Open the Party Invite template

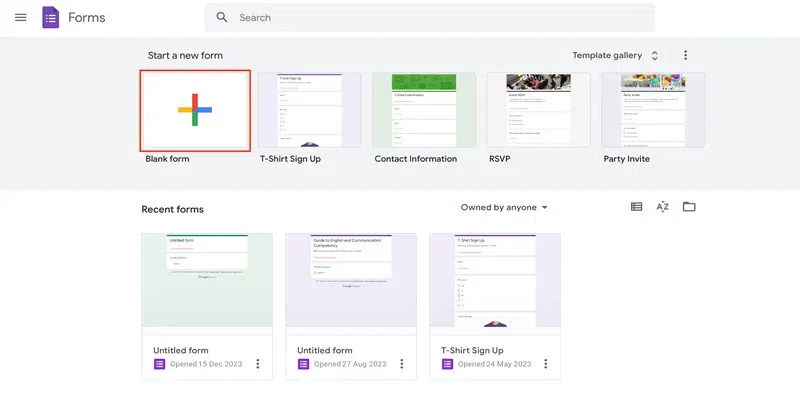(653, 110)
